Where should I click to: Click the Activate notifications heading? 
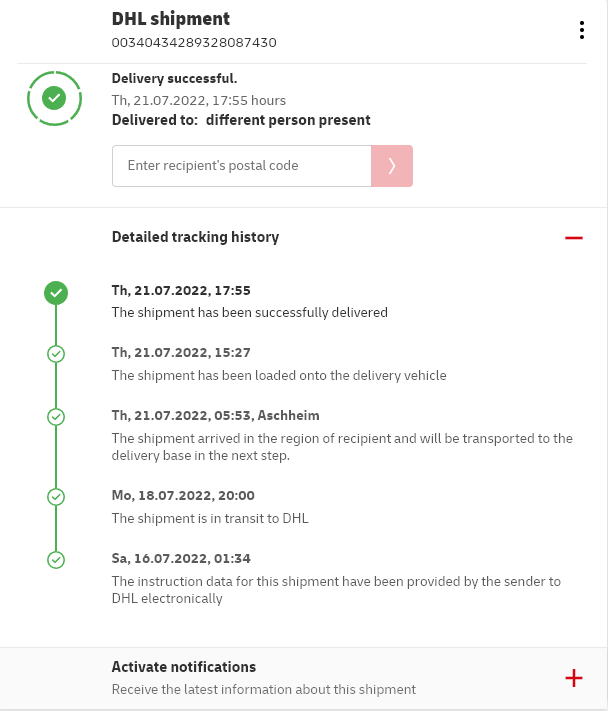[x=184, y=667]
